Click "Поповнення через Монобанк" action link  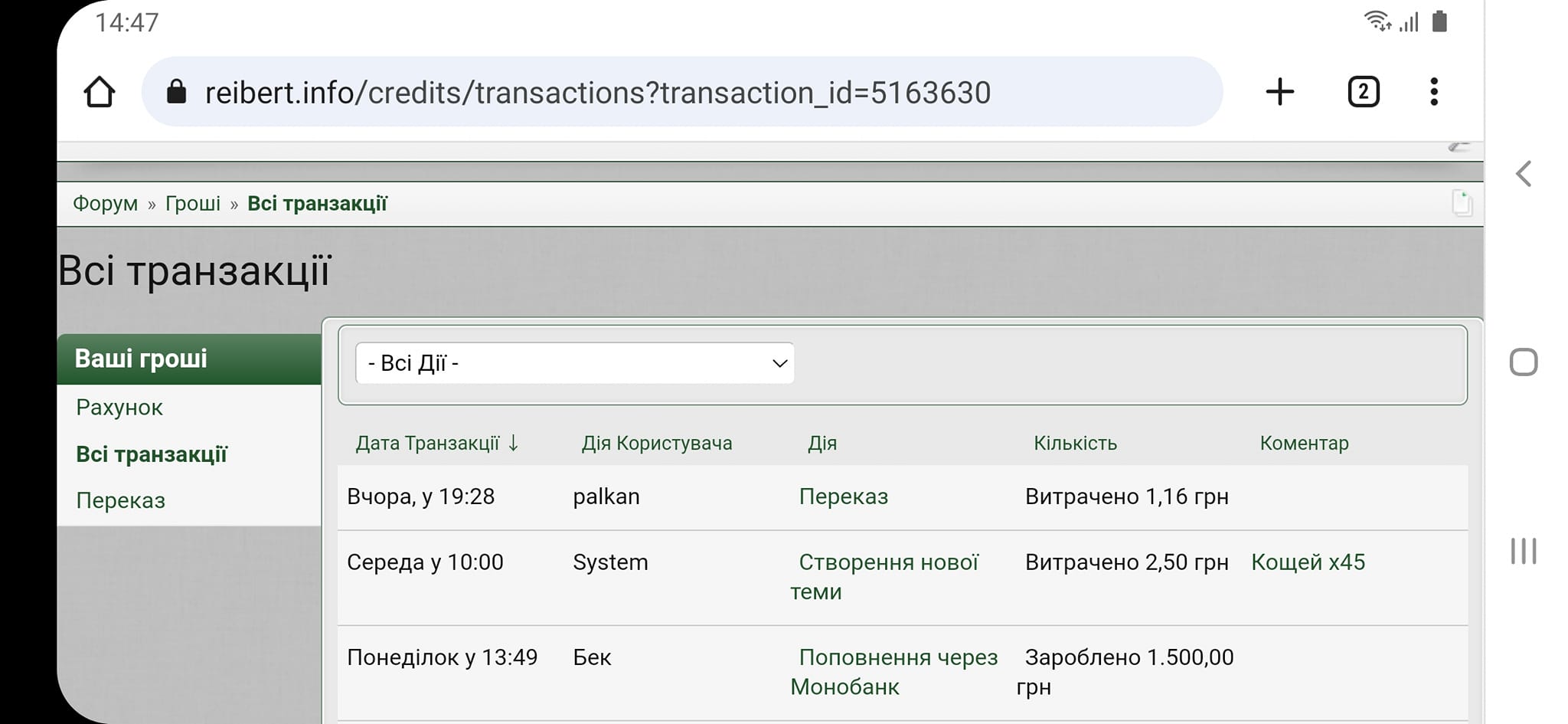pyautogui.click(x=894, y=672)
